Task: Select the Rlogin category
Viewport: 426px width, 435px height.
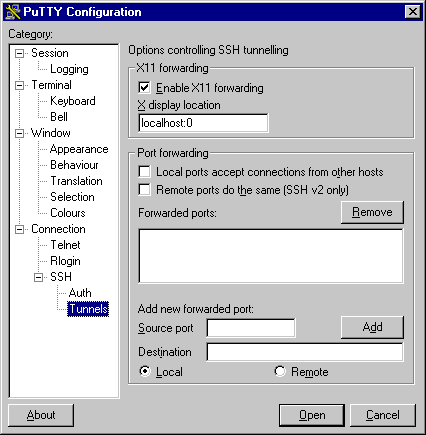Action: coord(65,261)
